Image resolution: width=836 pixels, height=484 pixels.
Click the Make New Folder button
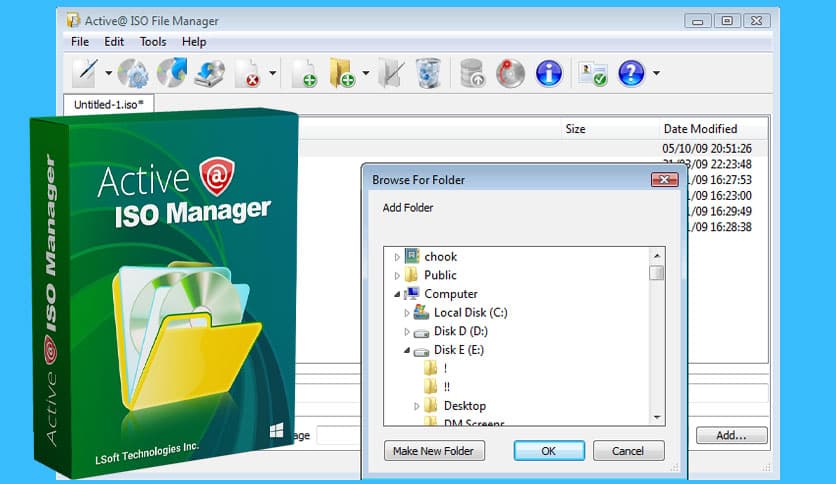pos(433,451)
